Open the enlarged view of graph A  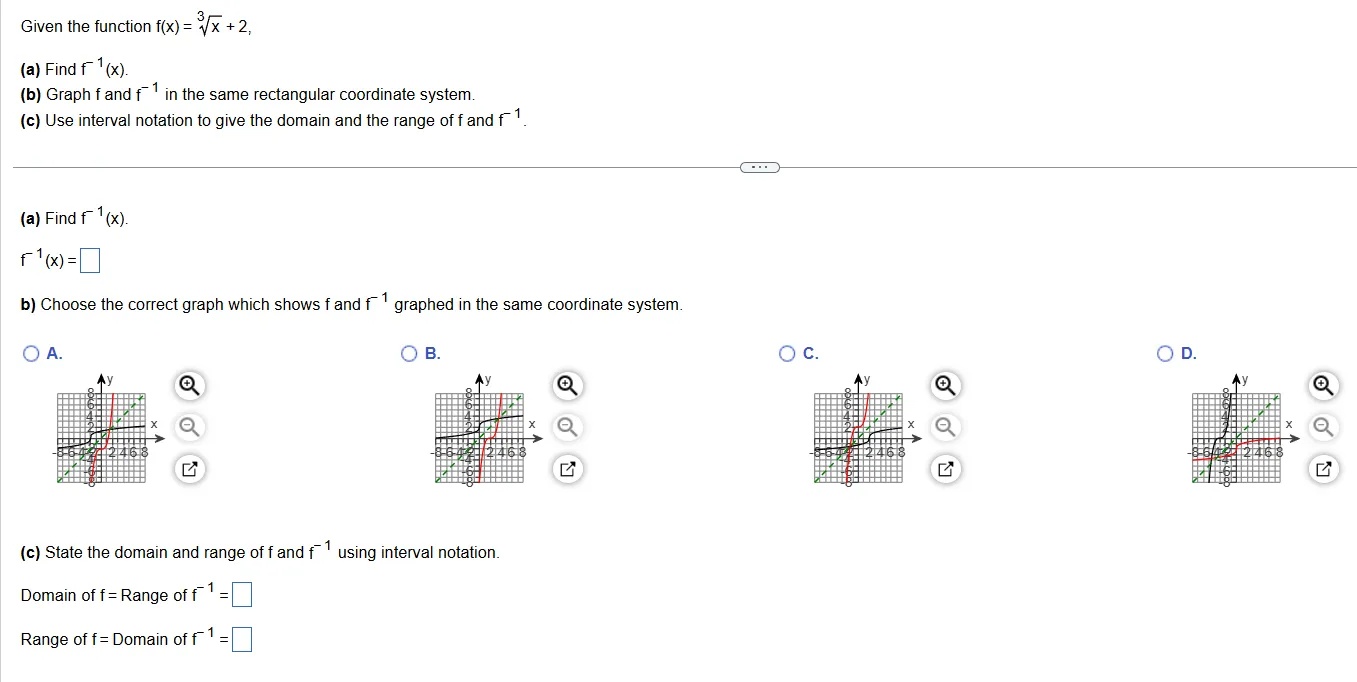point(189,469)
